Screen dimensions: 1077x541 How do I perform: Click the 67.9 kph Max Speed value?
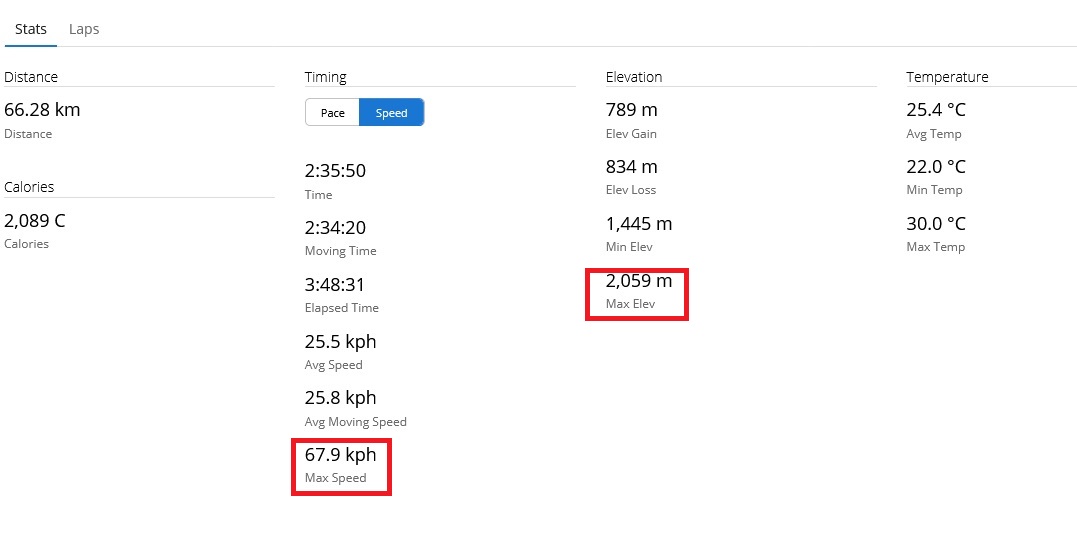tap(340, 455)
